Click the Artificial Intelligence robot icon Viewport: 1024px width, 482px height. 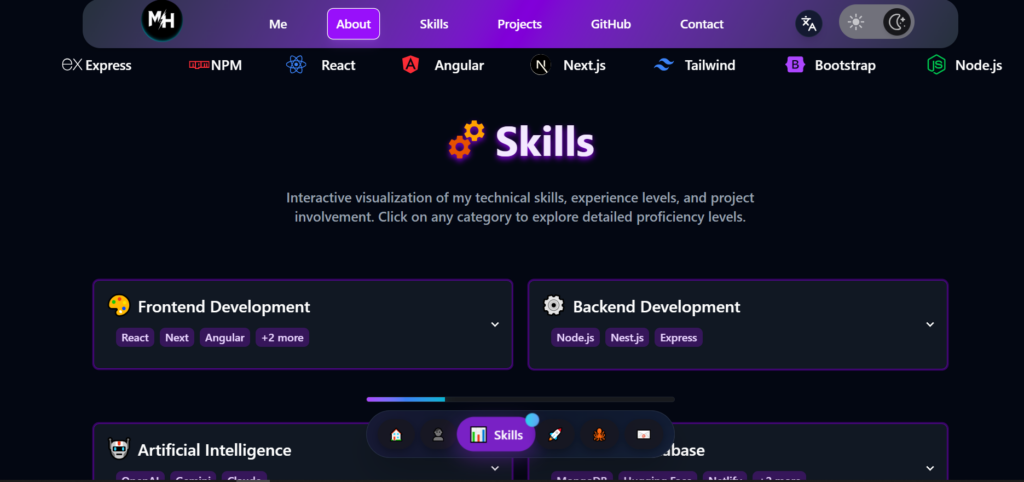119,449
